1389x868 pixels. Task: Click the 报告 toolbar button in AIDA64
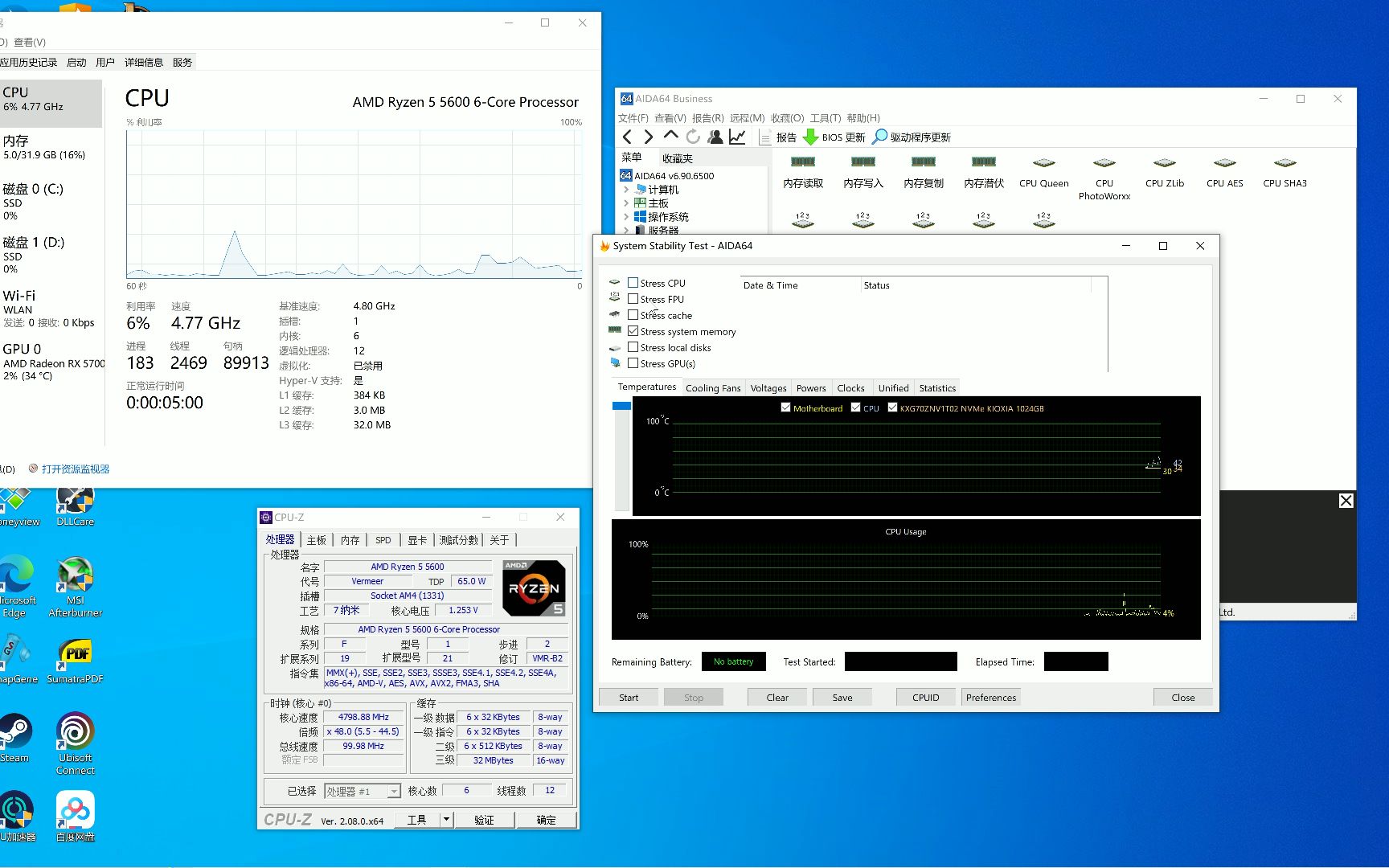pyautogui.click(x=777, y=137)
